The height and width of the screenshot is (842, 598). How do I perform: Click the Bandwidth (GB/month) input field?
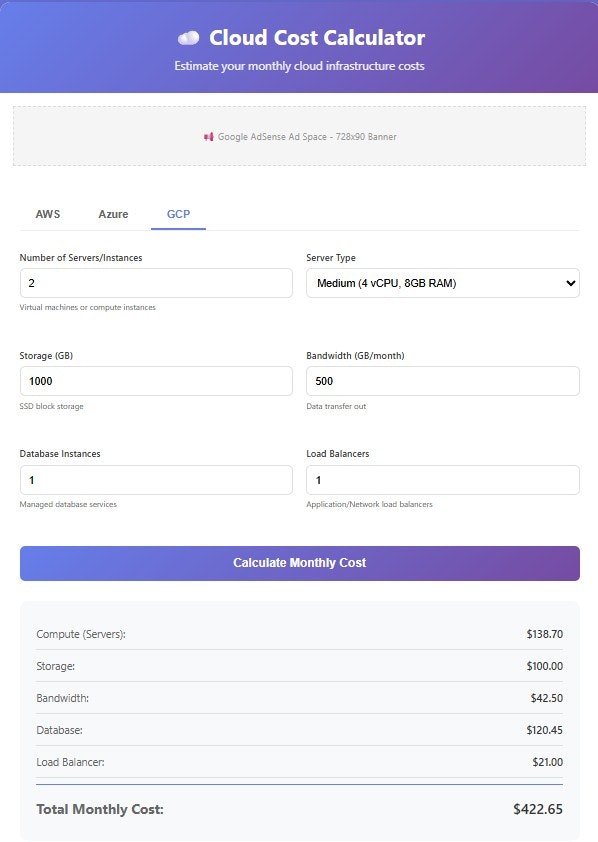tap(443, 381)
